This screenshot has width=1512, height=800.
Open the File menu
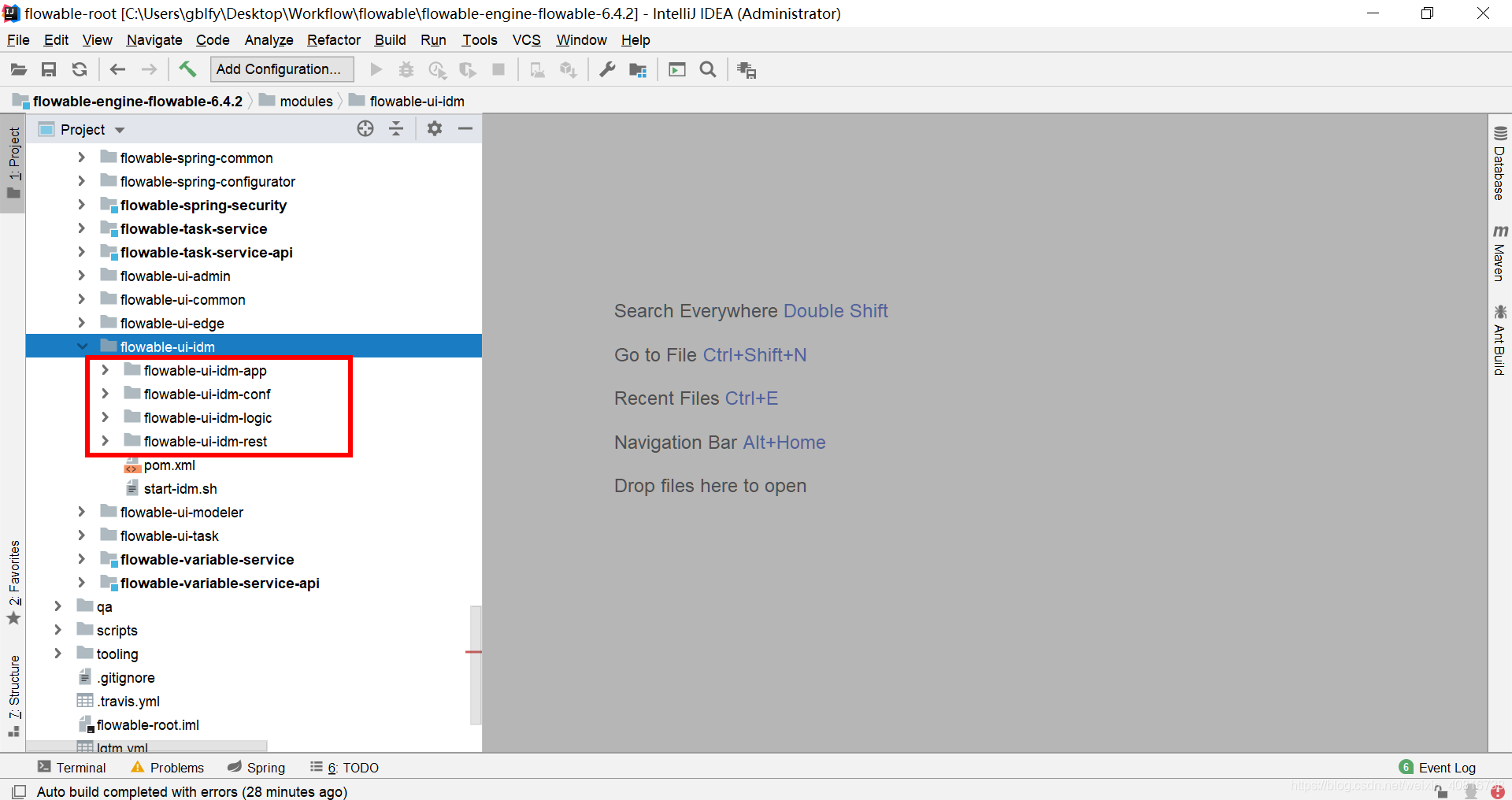click(18, 40)
